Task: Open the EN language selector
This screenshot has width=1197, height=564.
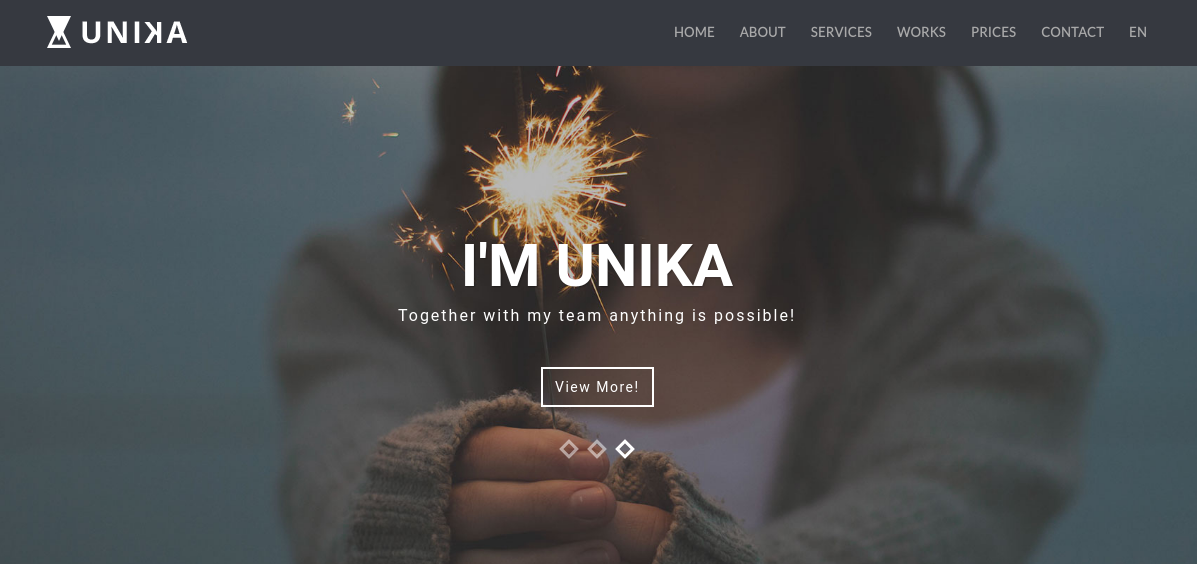Action: [1137, 32]
